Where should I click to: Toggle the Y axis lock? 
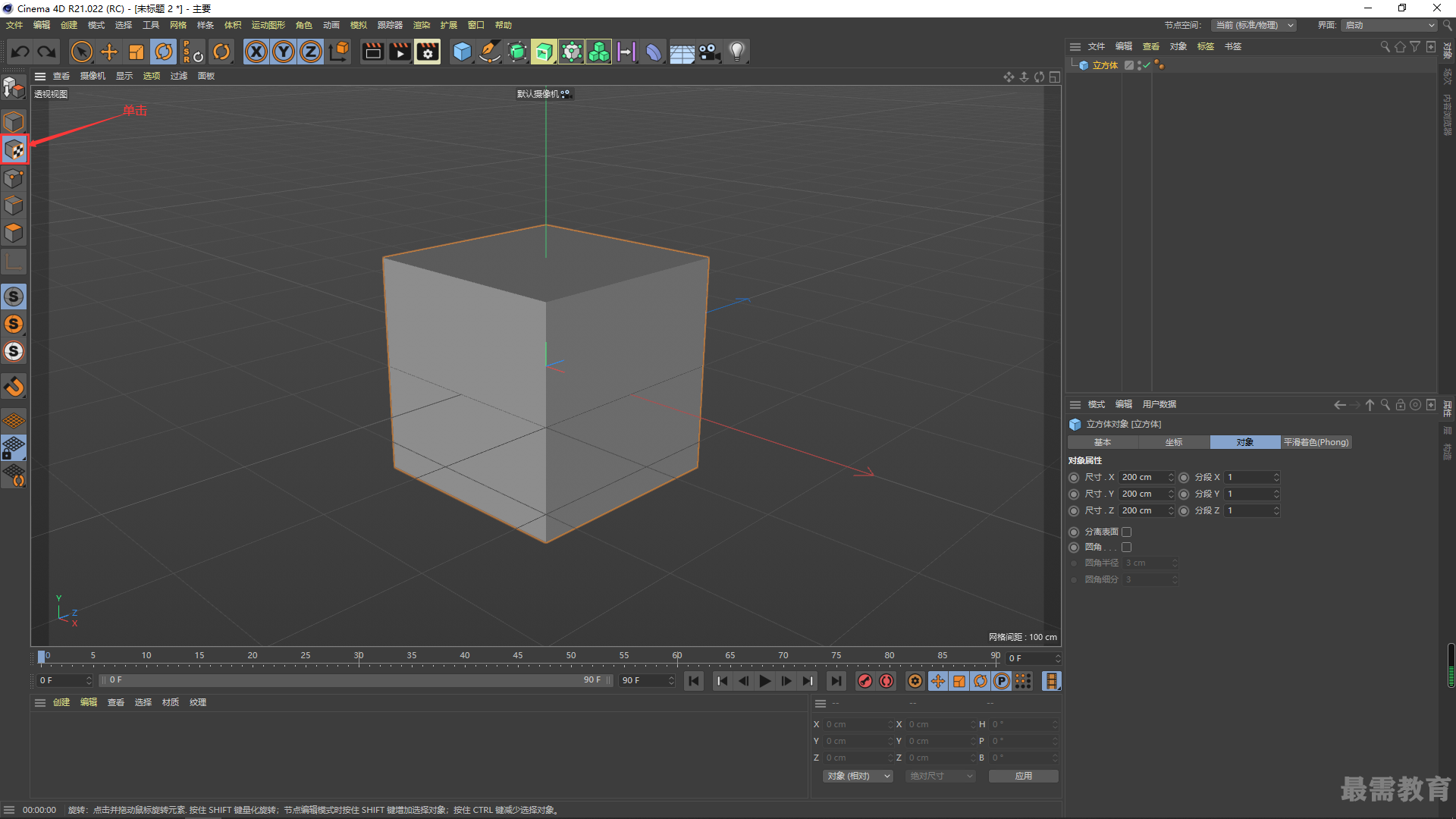coord(284,52)
